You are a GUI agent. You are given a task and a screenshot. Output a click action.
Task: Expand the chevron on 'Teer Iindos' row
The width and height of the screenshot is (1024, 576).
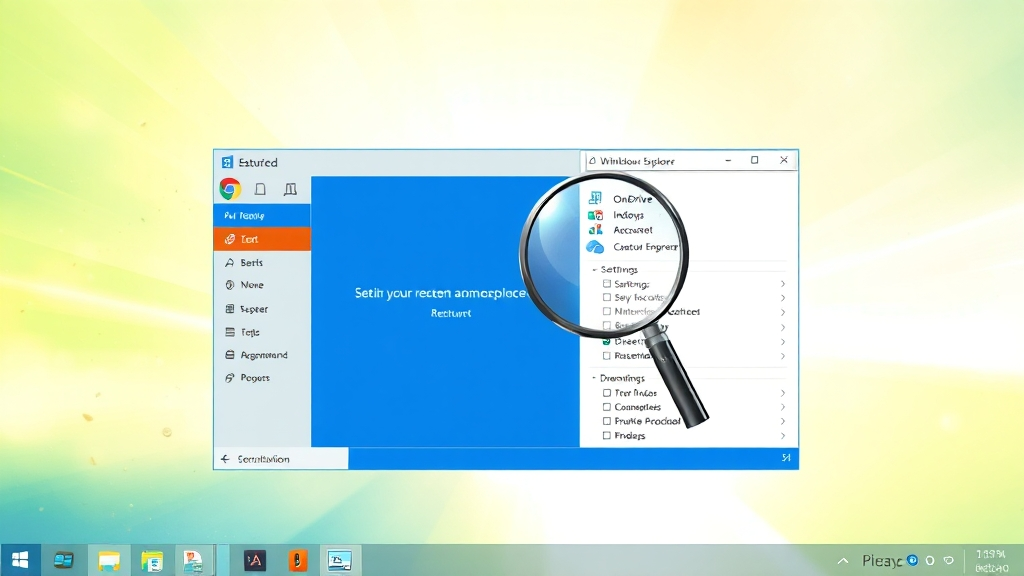(x=782, y=393)
